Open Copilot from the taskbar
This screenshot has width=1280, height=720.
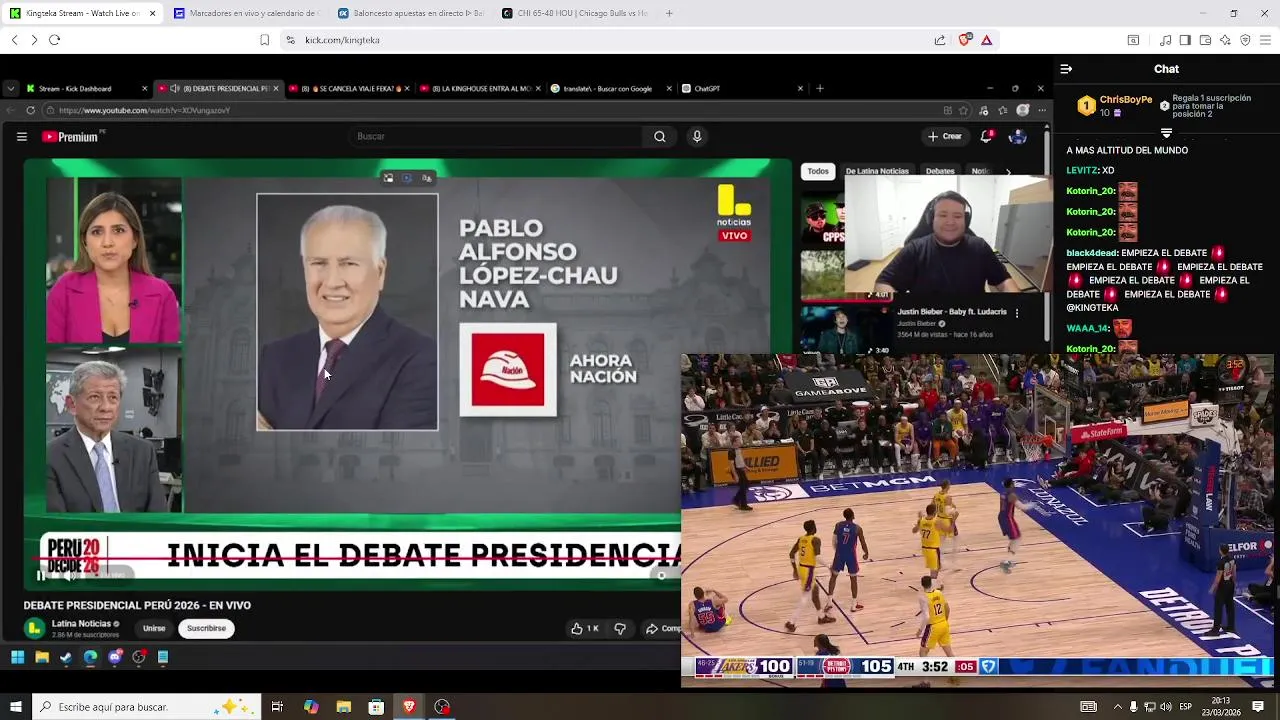pyautogui.click(x=311, y=707)
